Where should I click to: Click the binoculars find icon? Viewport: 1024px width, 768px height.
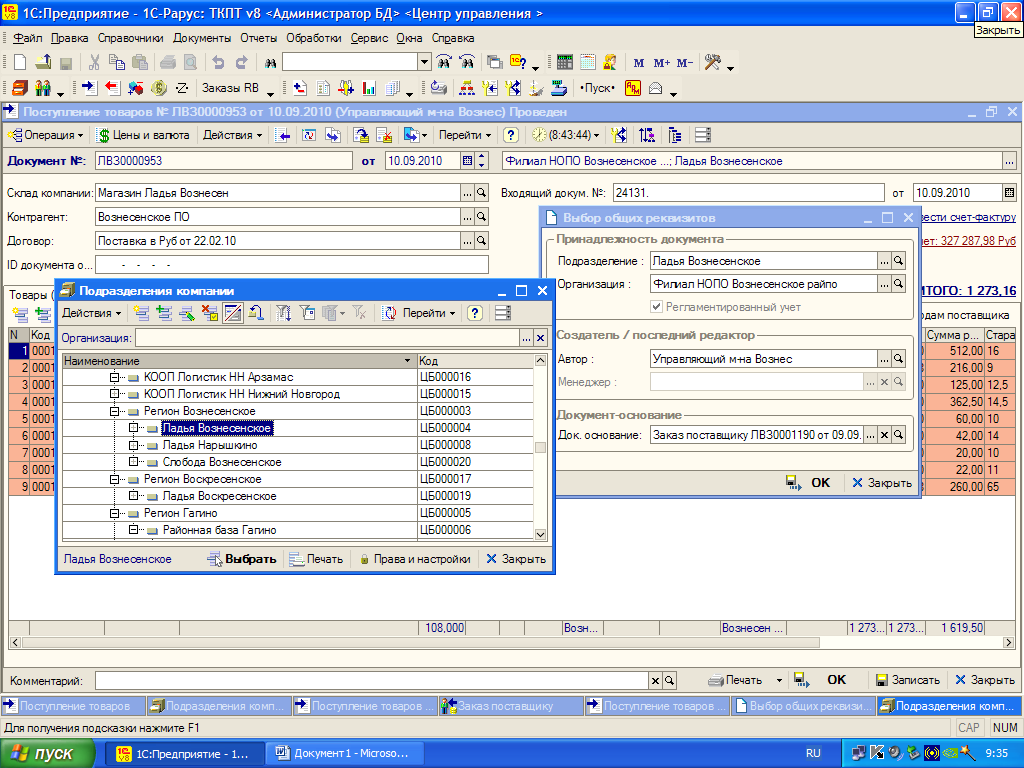[270, 63]
